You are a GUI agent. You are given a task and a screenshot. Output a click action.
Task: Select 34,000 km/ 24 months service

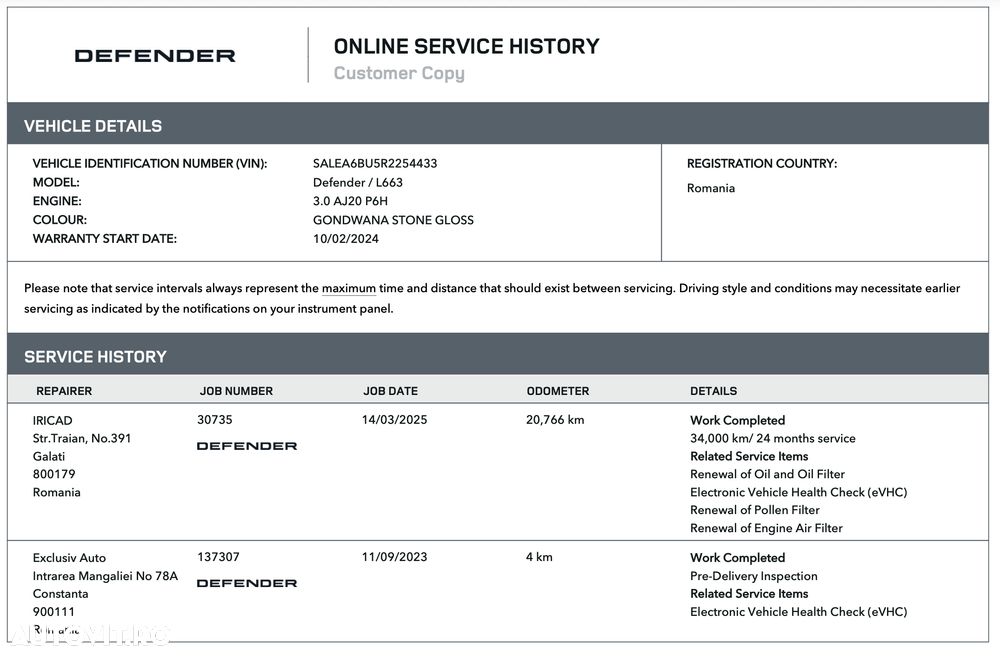coord(773,439)
